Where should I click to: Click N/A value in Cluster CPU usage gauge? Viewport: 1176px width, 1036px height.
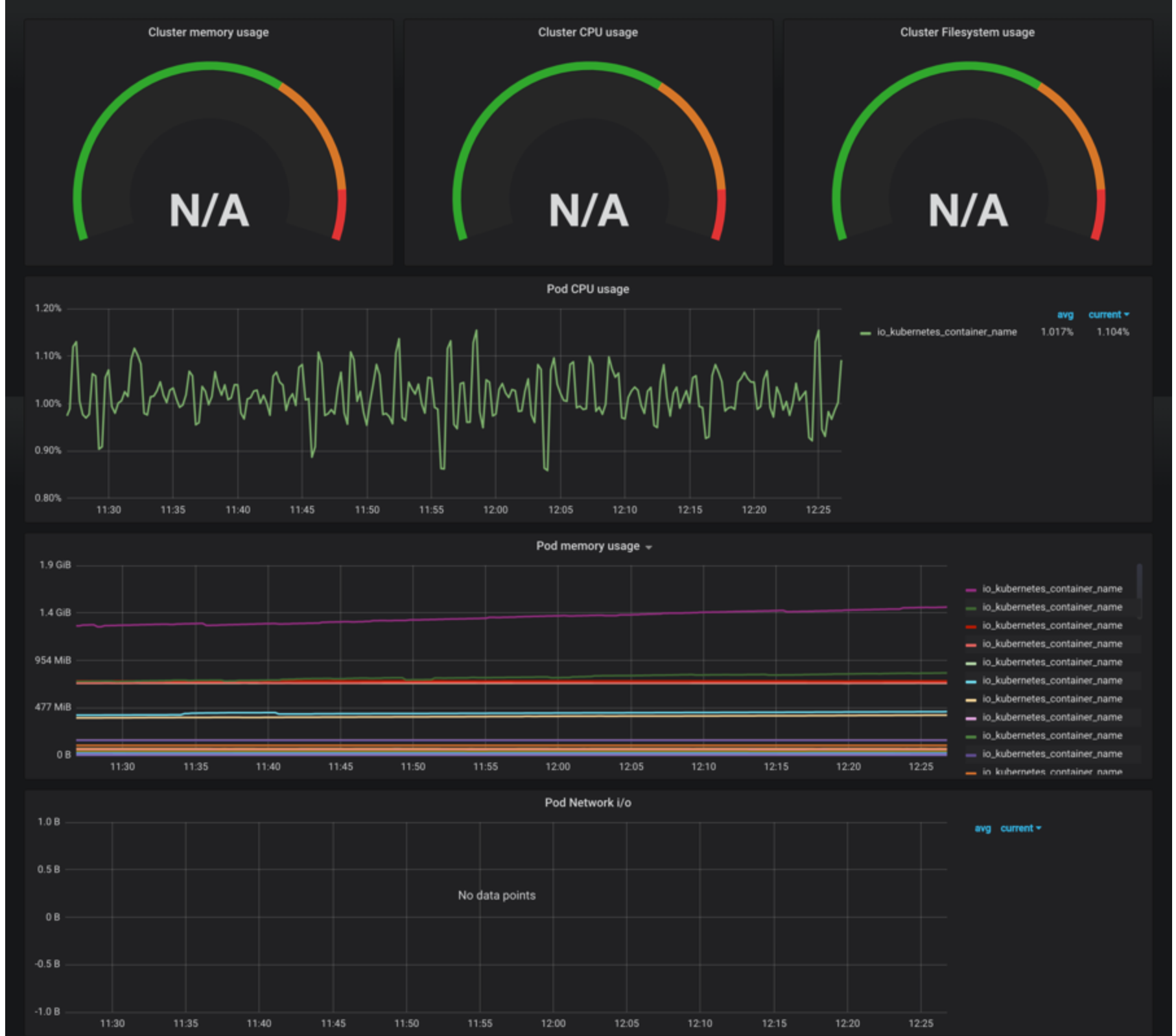click(588, 211)
